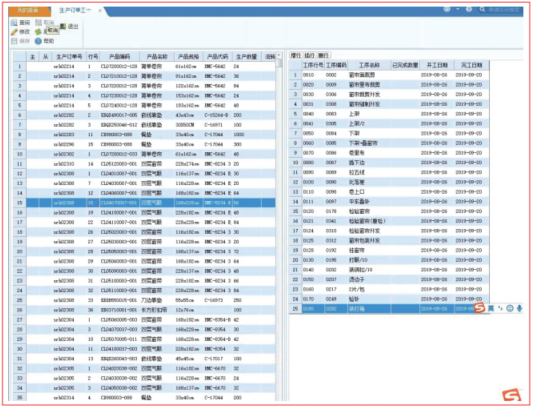
Task: Click the 删行 delete row button
Action: 323,55
